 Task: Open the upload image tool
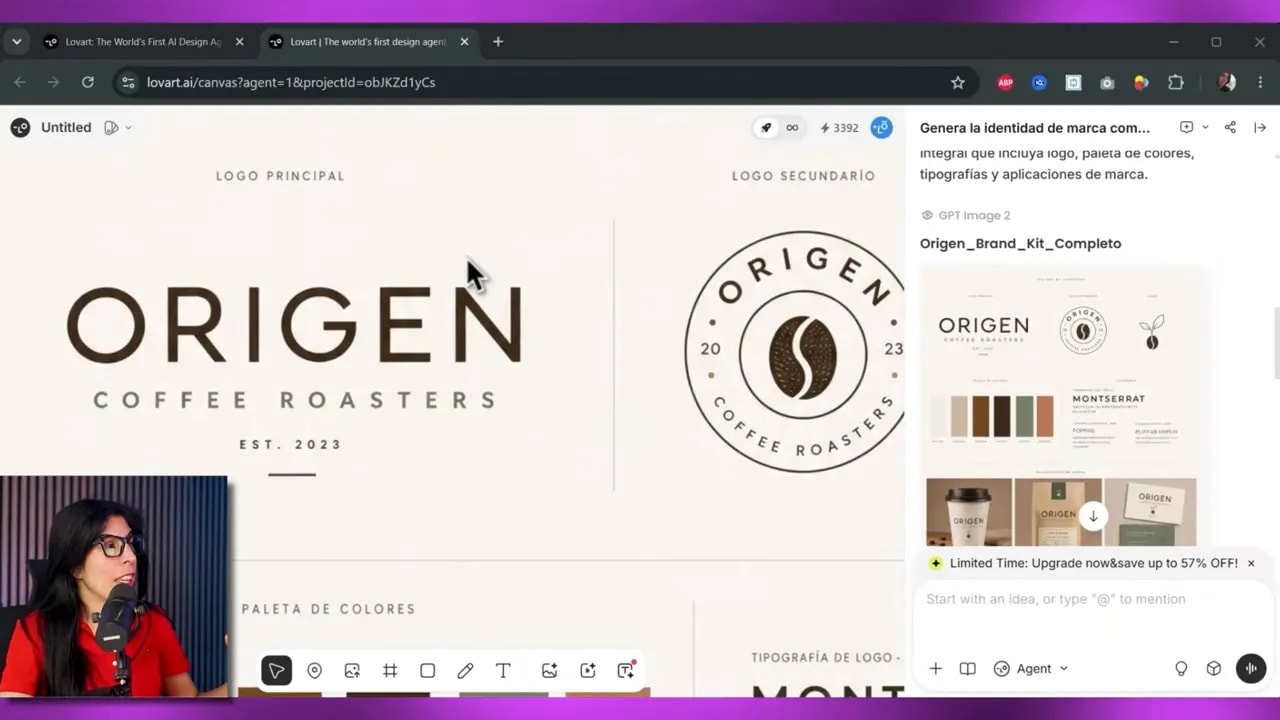[352, 671]
